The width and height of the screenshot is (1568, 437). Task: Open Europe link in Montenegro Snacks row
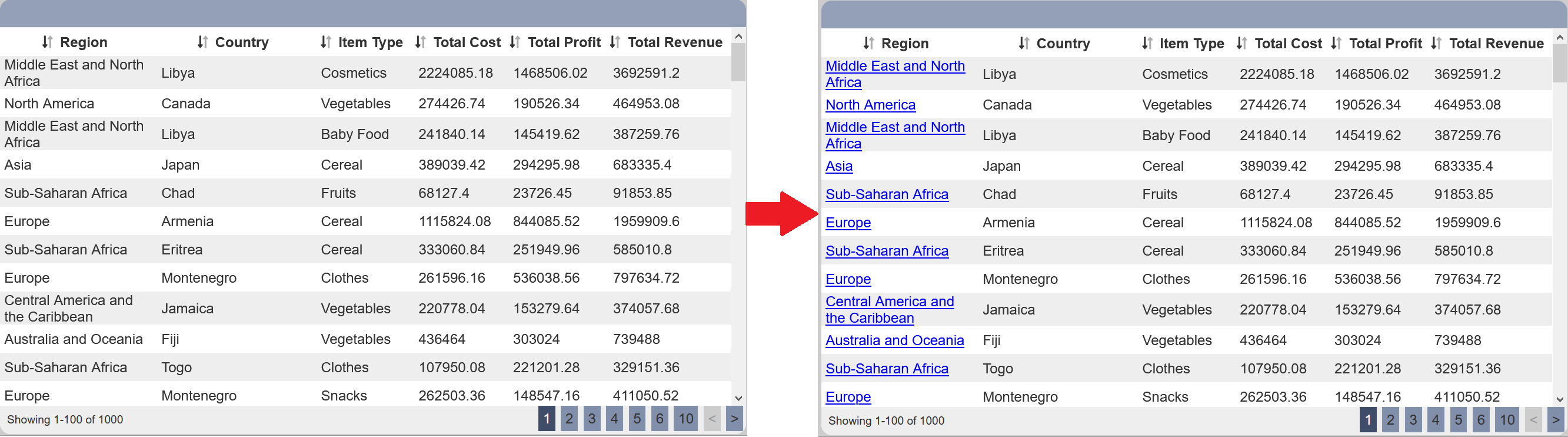[848, 397]
